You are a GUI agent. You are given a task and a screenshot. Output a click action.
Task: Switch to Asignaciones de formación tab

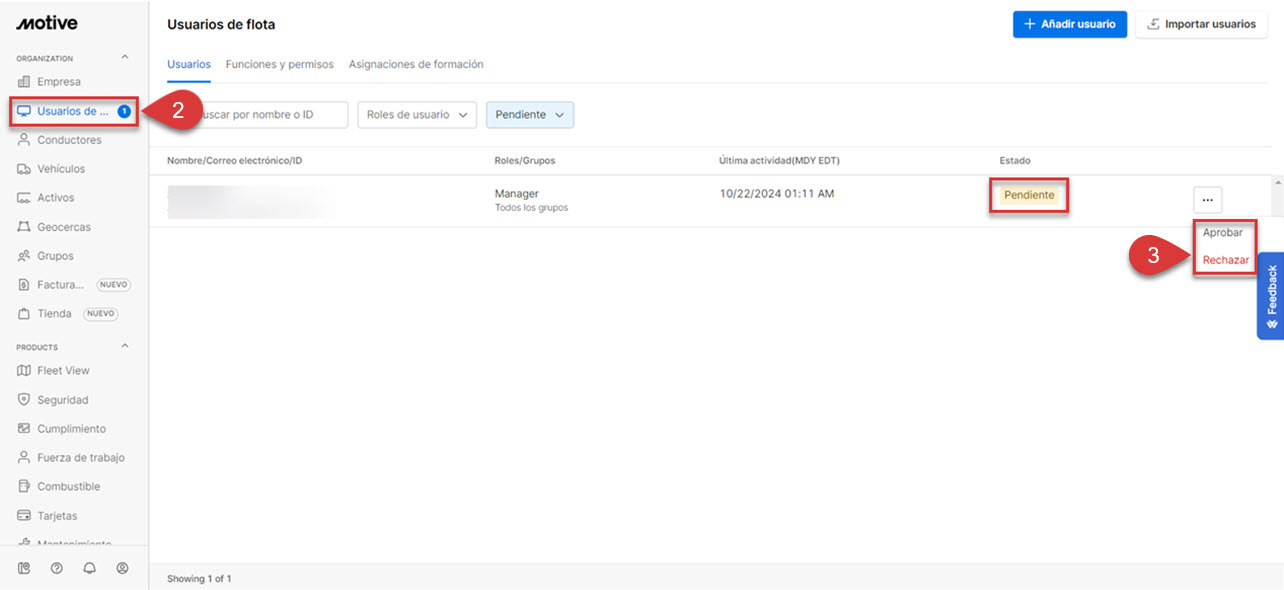coord(415,64)
